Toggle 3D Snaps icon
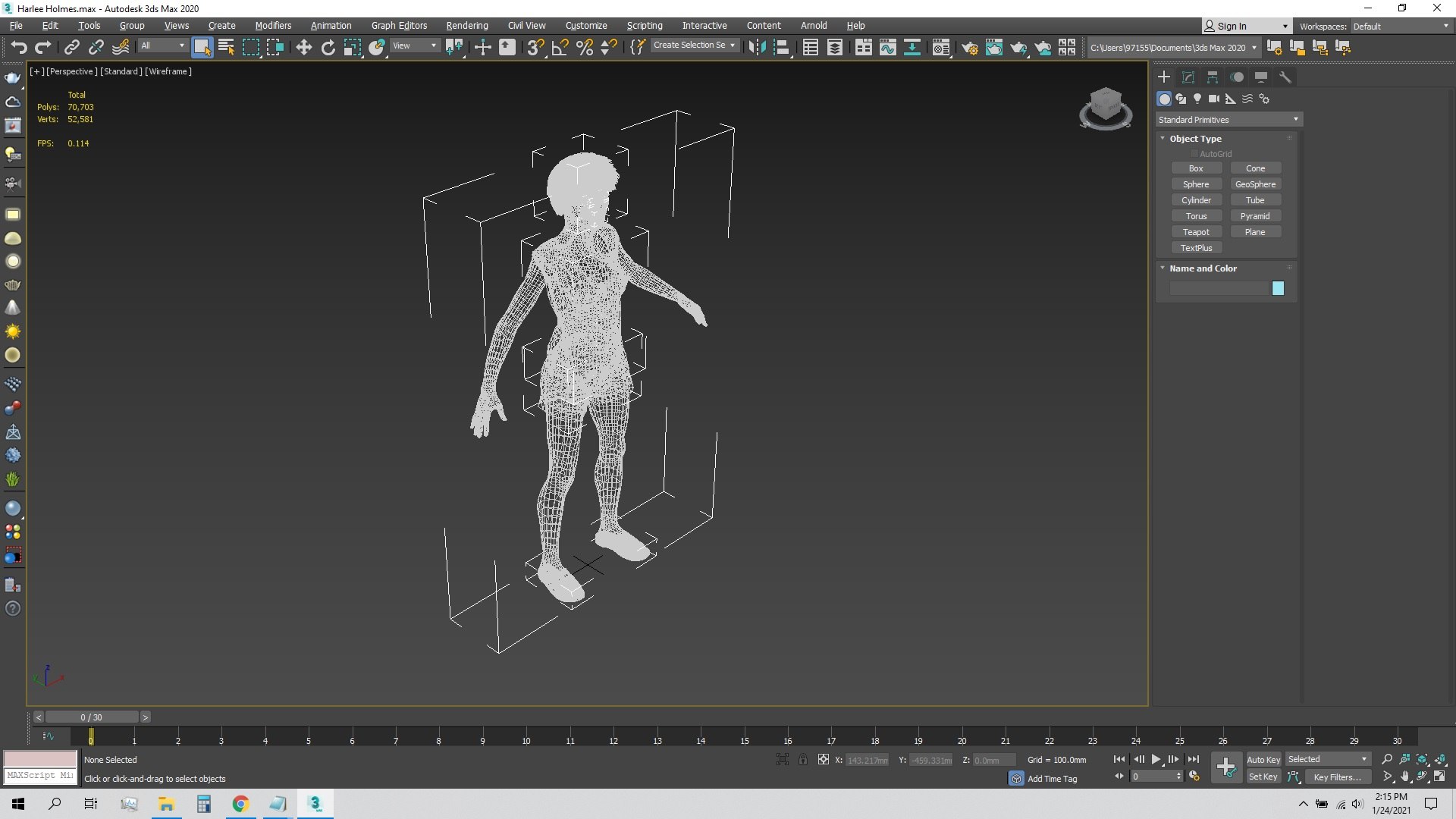This screenshot has width=1456, height=819. point(535,47)
